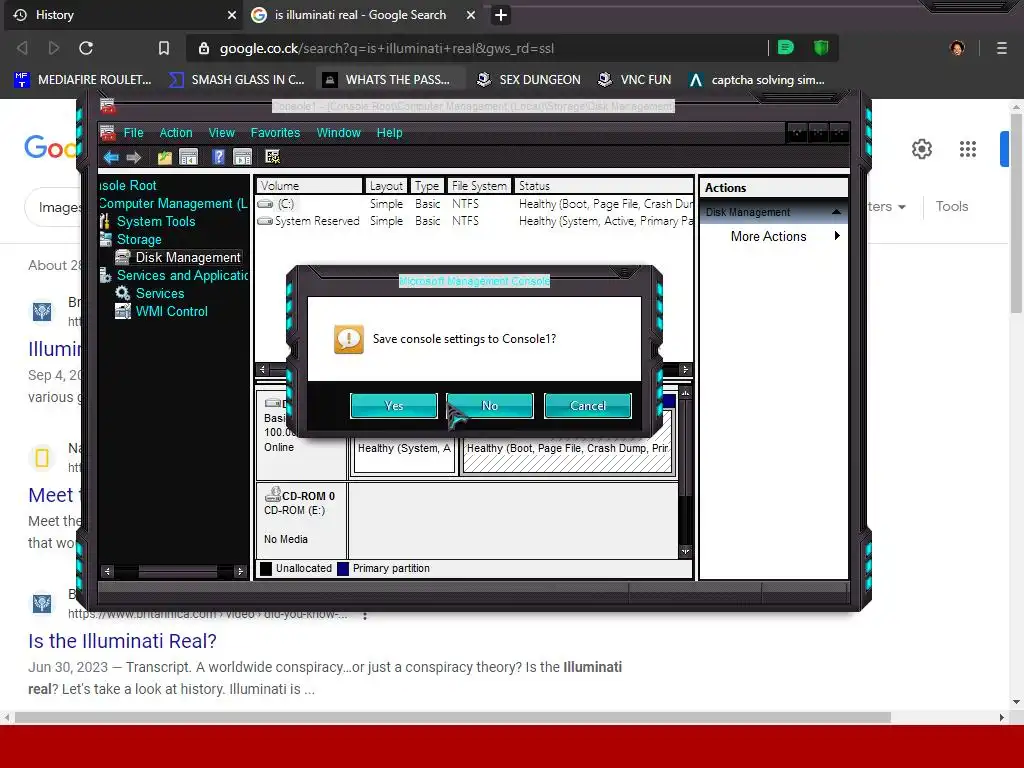Open a new browser tab with plus icon

(x=501, y=14)
